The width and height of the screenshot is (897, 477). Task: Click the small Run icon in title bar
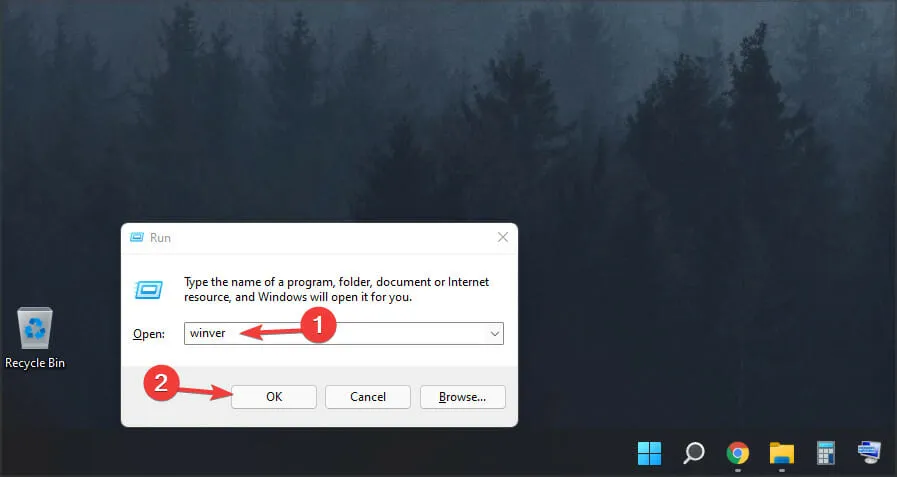tap(137, 238)
